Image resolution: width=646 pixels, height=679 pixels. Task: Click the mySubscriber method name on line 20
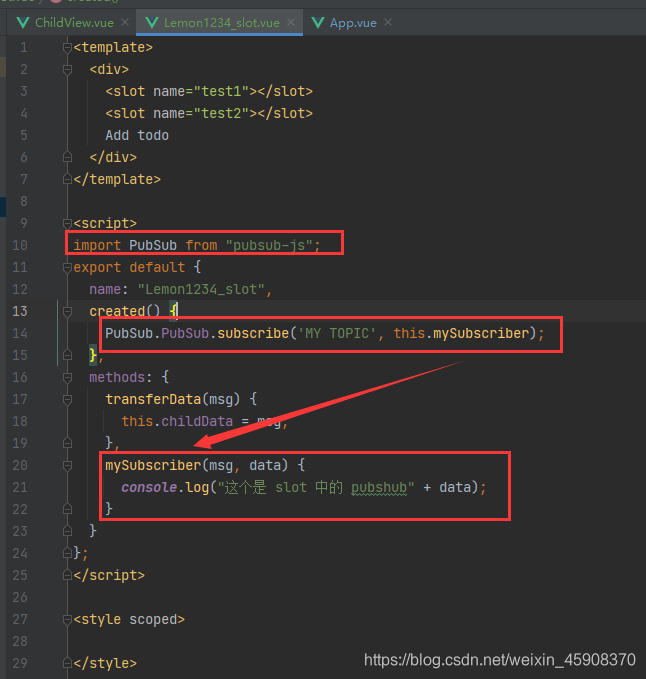pos(153,466)
